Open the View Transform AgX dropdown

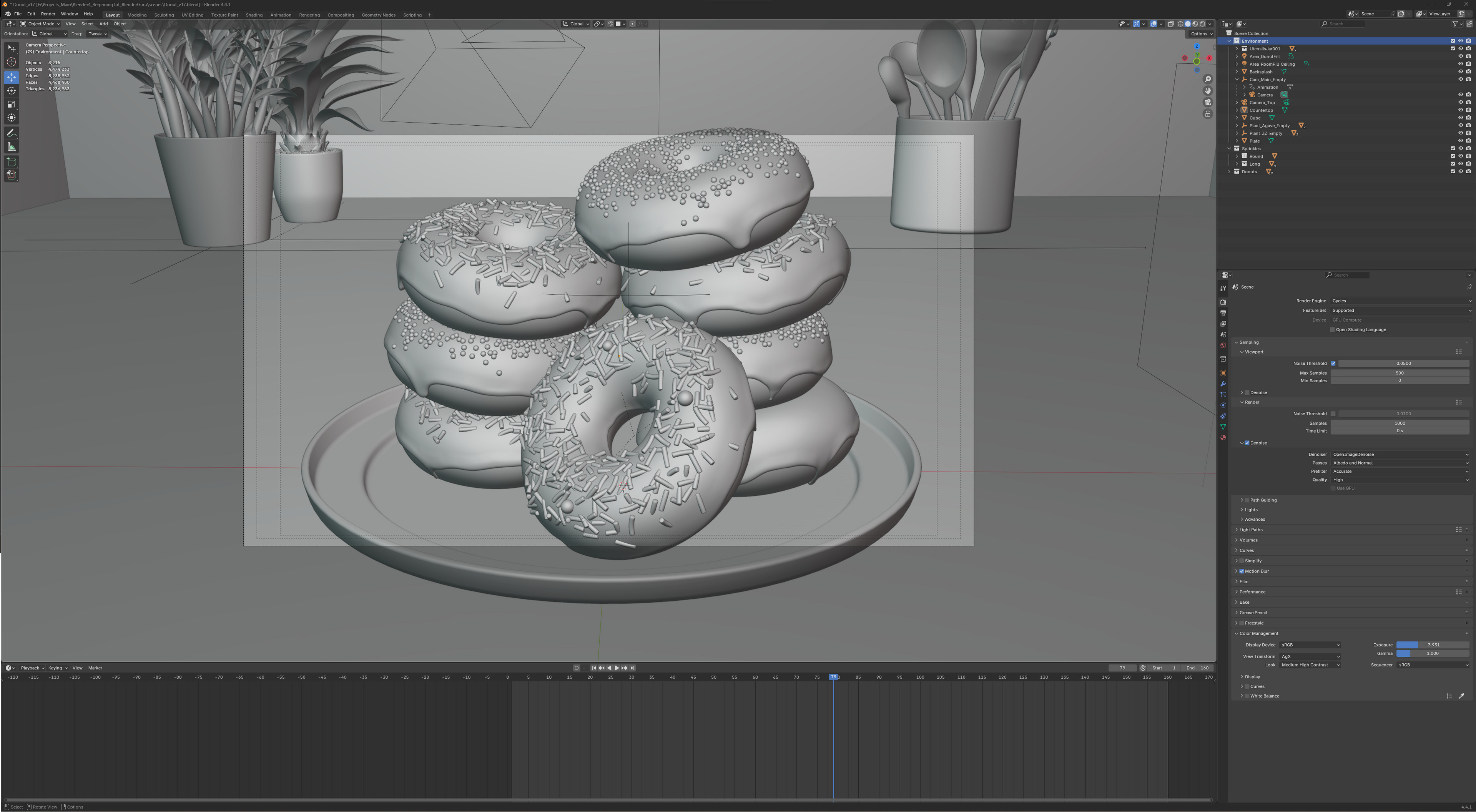pyautogui.click(x=1310, y=657)
